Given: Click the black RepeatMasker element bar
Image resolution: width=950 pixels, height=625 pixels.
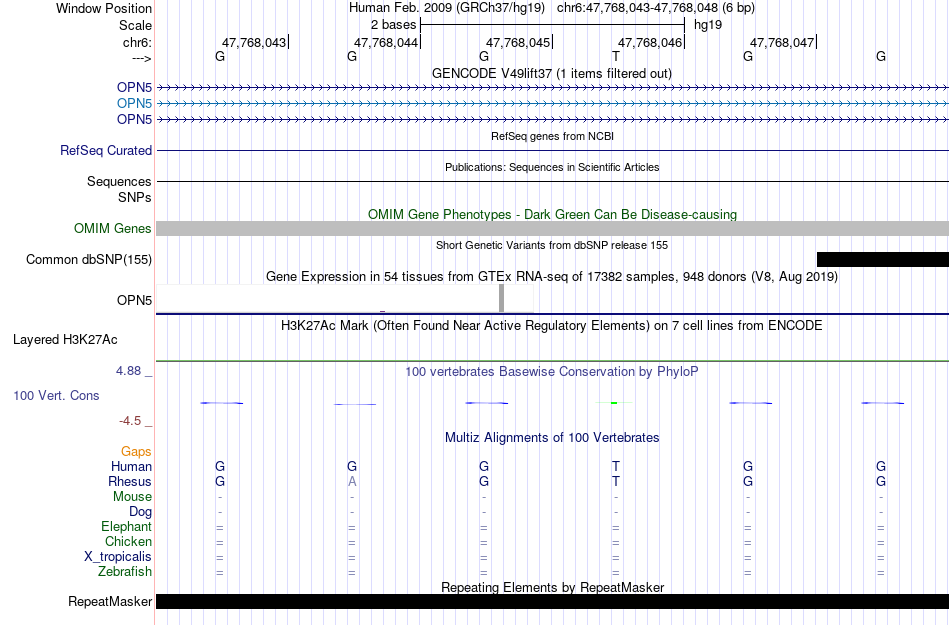Looking at the screenshot, I should pos(552,601).
